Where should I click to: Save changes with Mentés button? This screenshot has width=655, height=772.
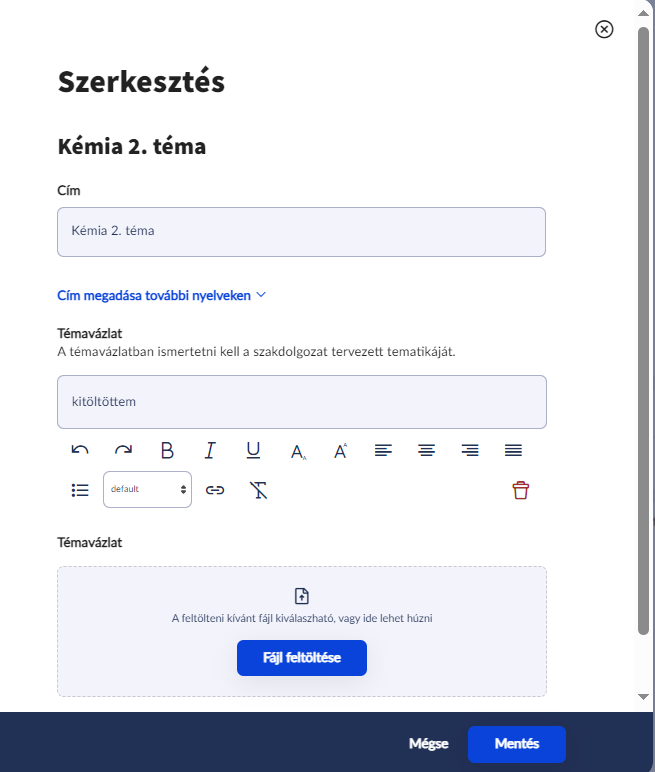(x=517, y=744)
